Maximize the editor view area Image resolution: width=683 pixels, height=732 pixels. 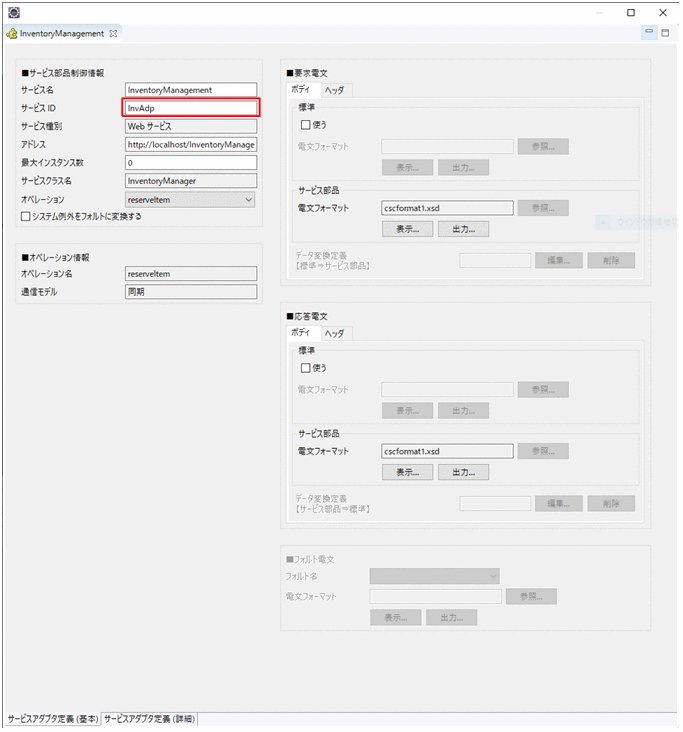(x=665, y=33)
